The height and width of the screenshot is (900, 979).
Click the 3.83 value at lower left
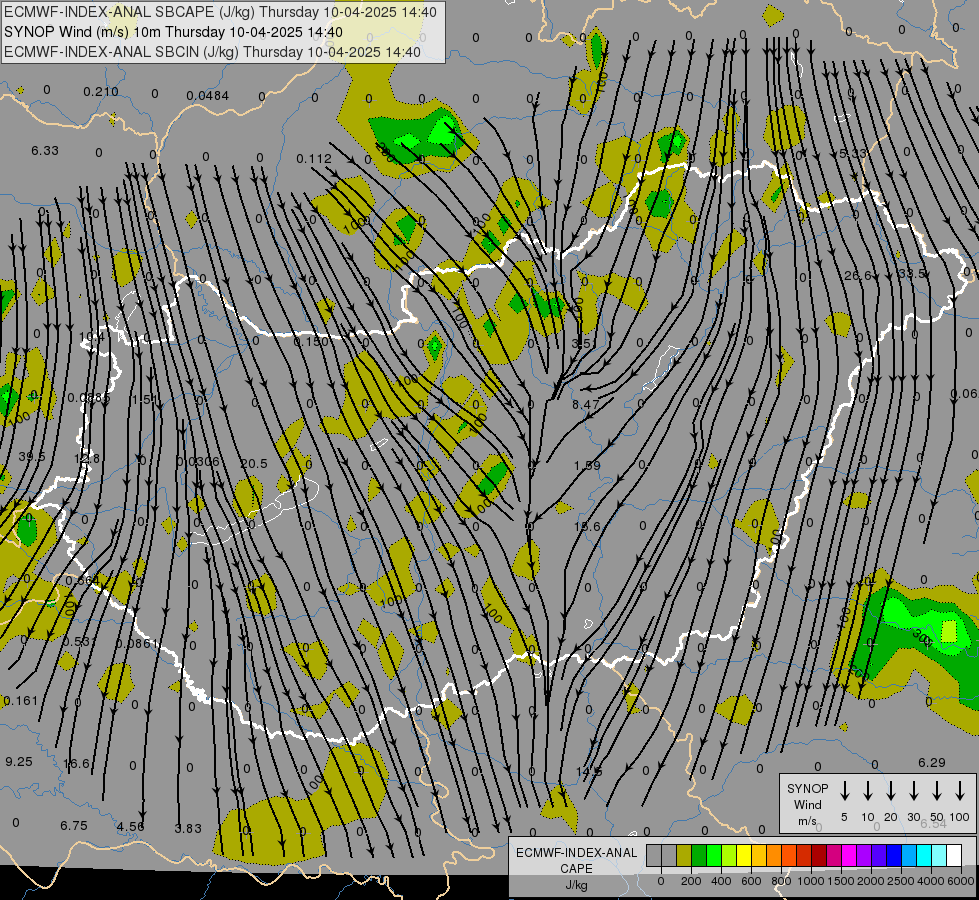click(x=188, y=828)
